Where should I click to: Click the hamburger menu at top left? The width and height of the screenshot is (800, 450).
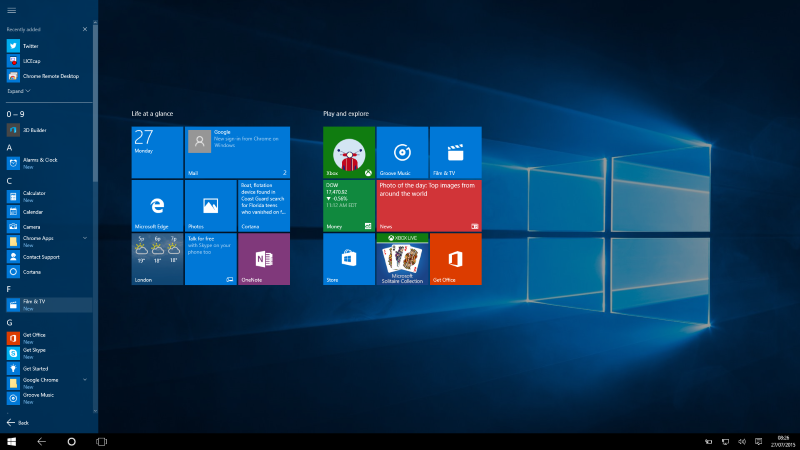[x=11, y=10]
